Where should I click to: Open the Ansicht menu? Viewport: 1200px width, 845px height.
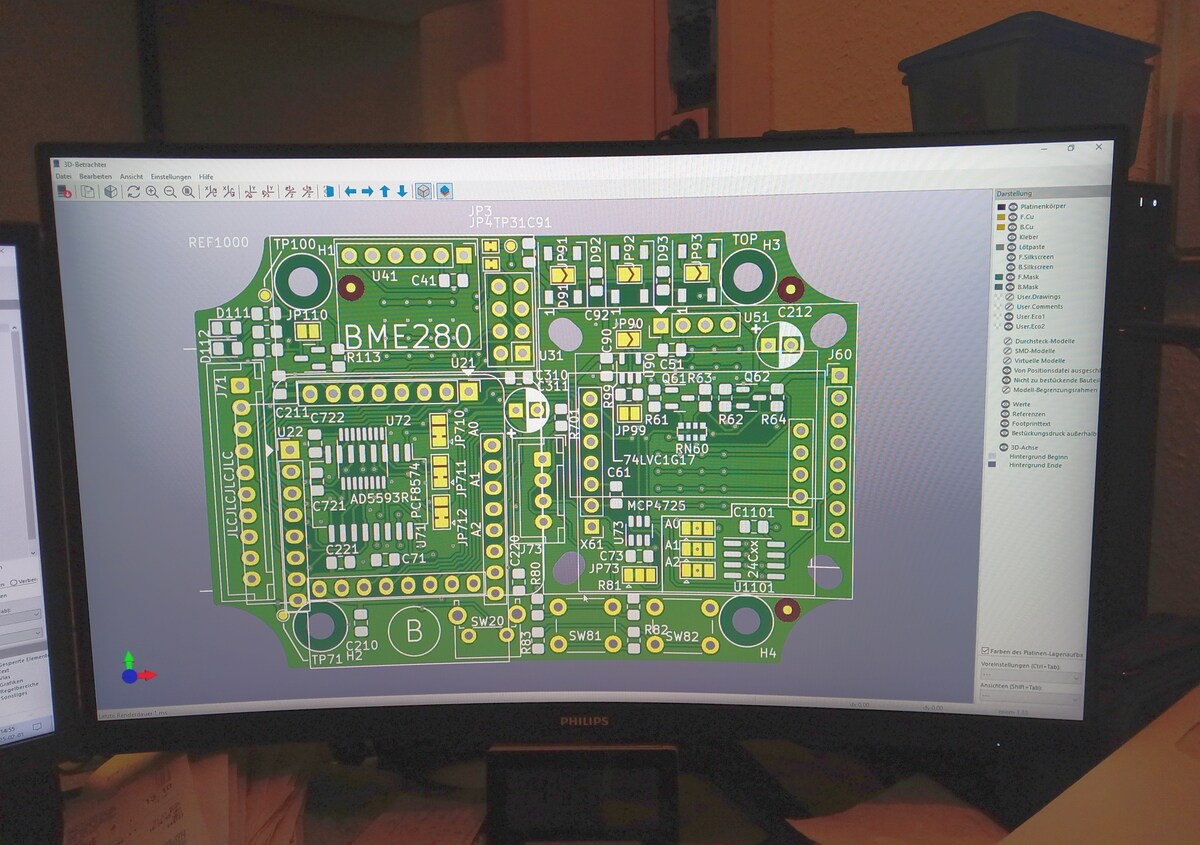point(131,176)
